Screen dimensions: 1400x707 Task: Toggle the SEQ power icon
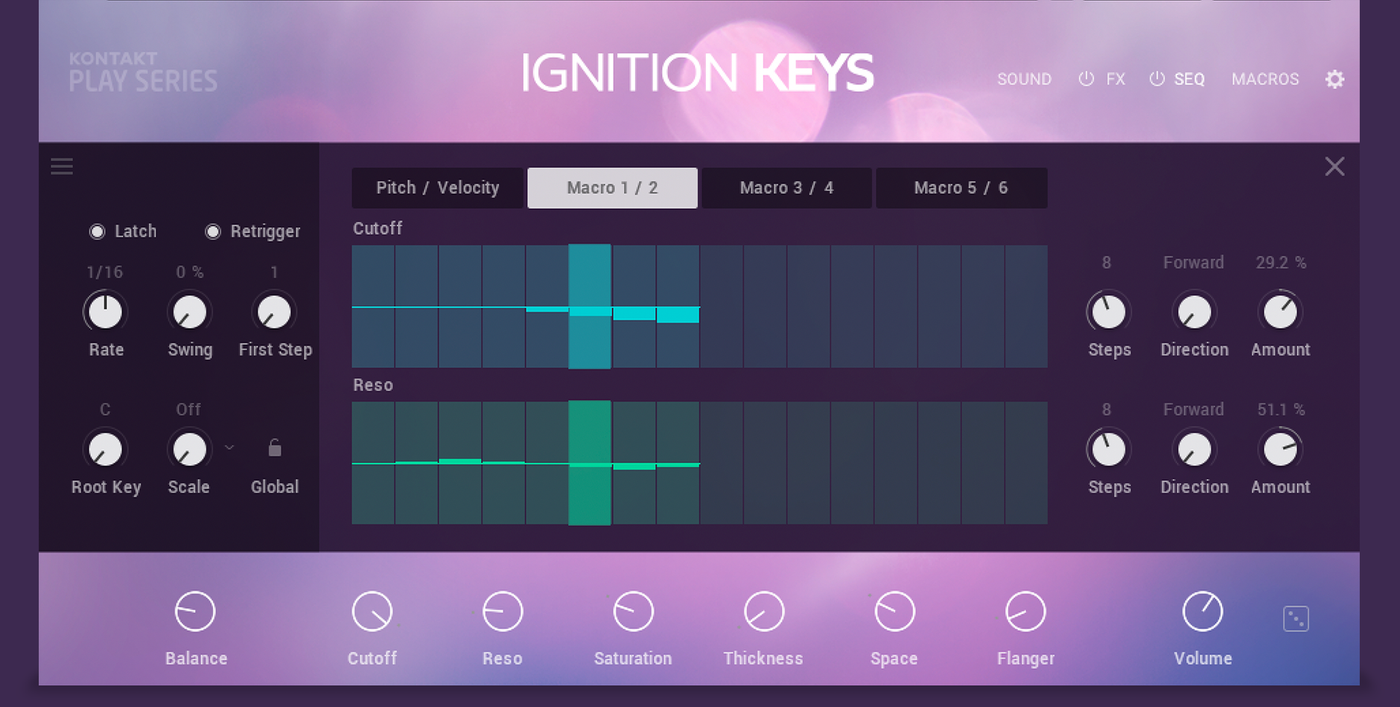[1157, 79]
